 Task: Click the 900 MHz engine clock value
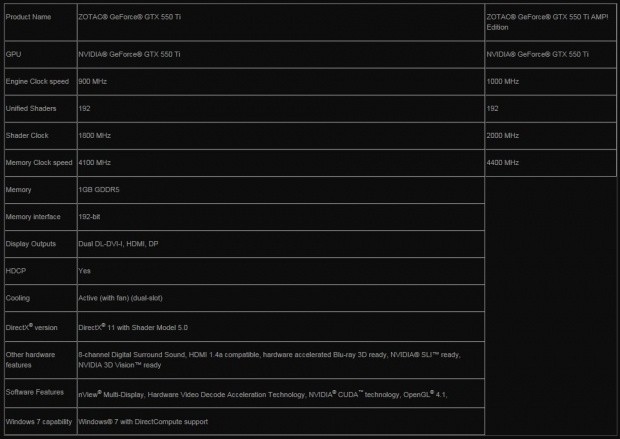(x=93, y=81)
